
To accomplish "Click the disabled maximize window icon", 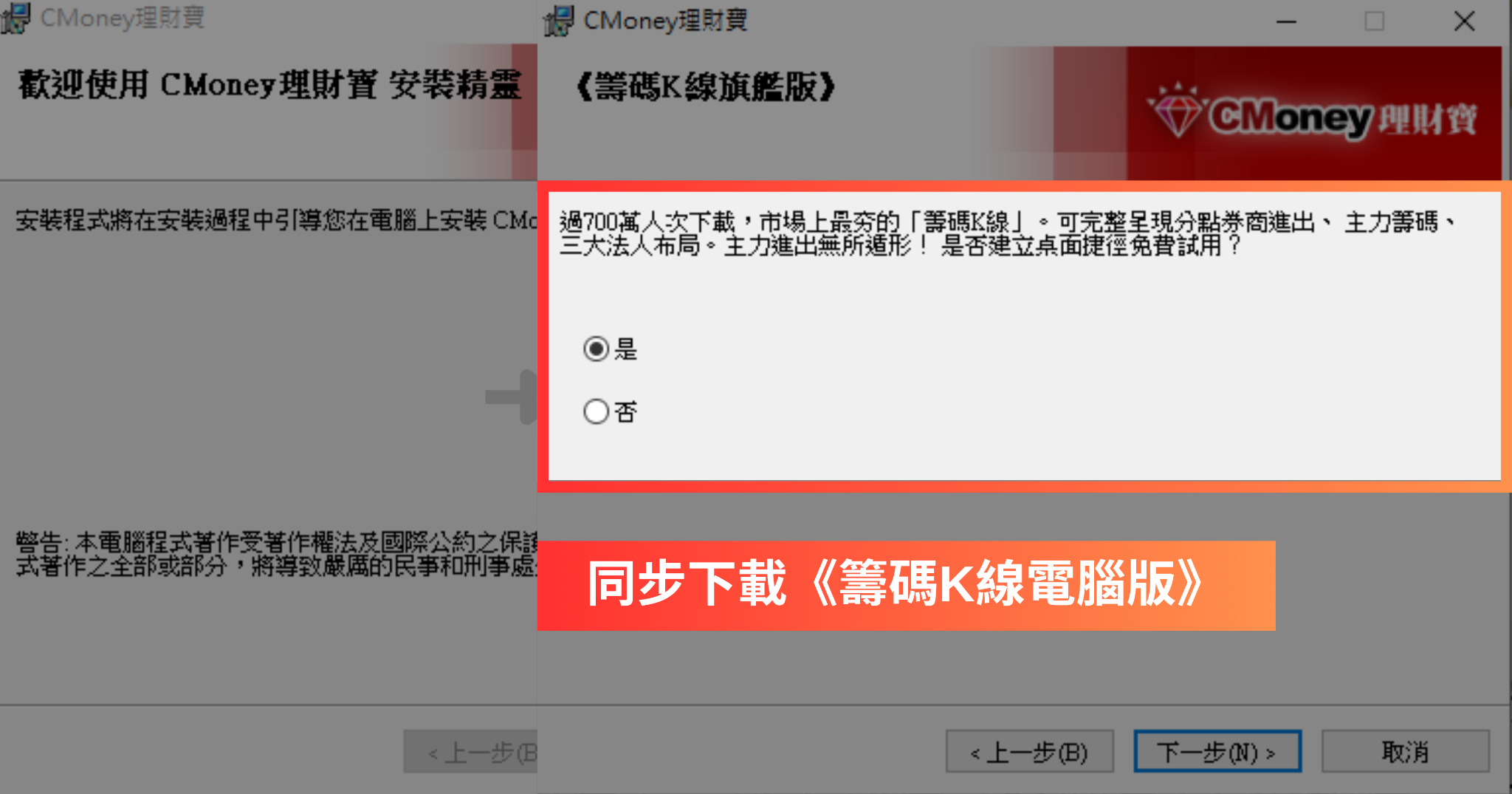I will pos(1374,21).
